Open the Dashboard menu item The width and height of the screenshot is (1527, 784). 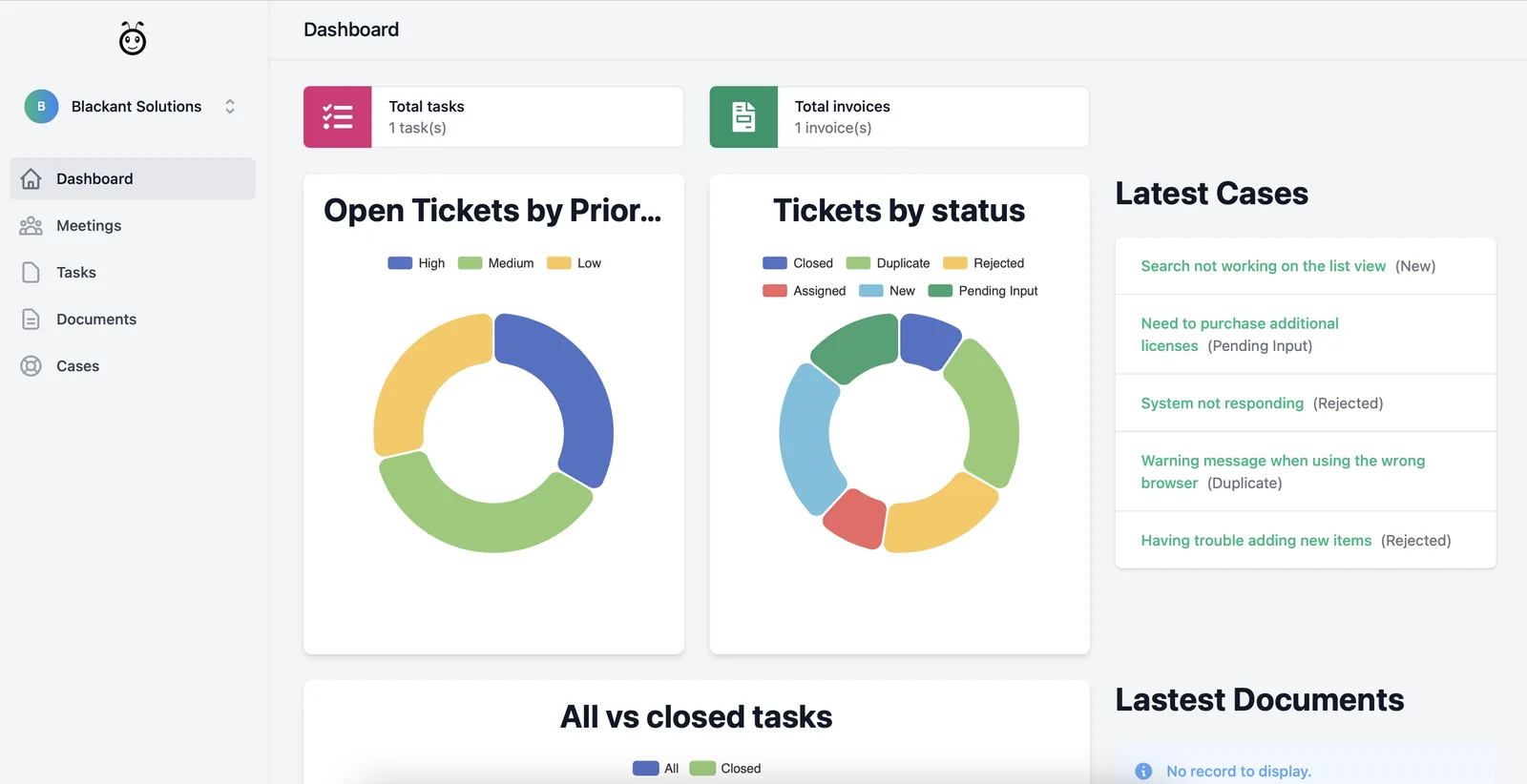133,178
